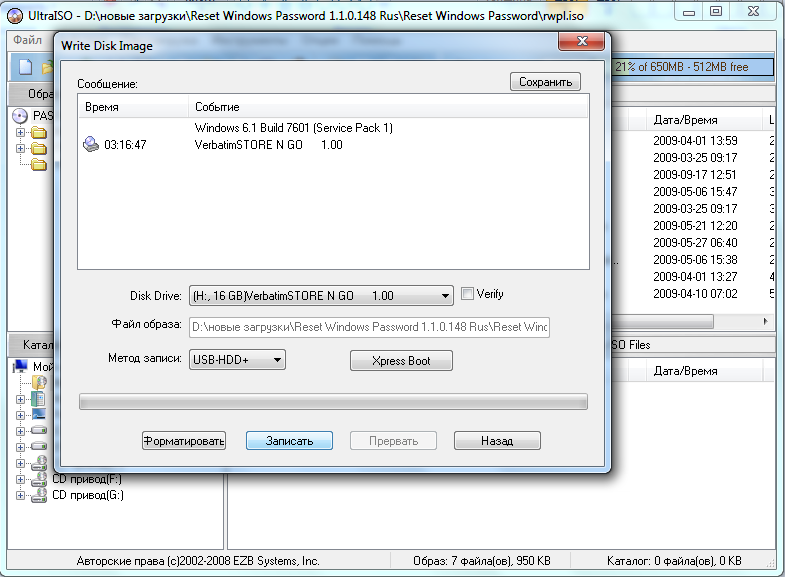785x577 pixels.
Task: Open the write method USB-HDD+ dropdown
Action: point(237,360)
